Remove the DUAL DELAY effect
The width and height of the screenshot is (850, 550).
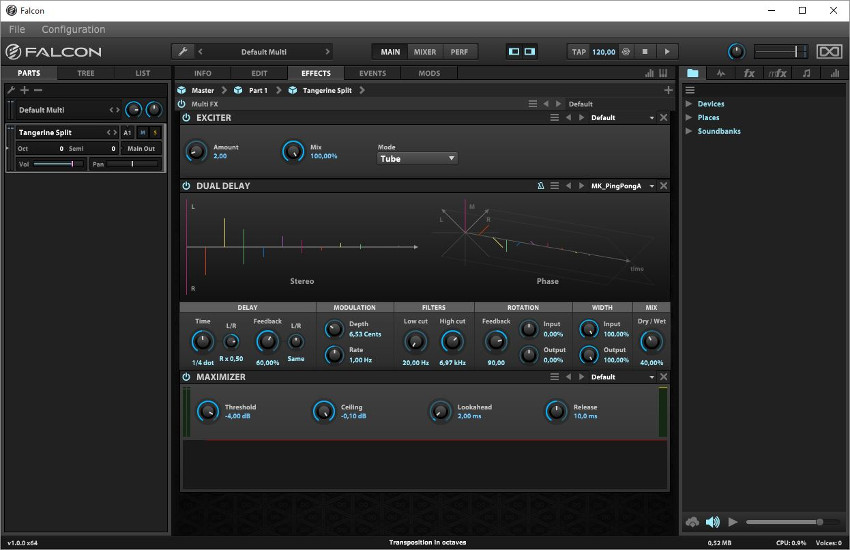(x=664, y=186)
